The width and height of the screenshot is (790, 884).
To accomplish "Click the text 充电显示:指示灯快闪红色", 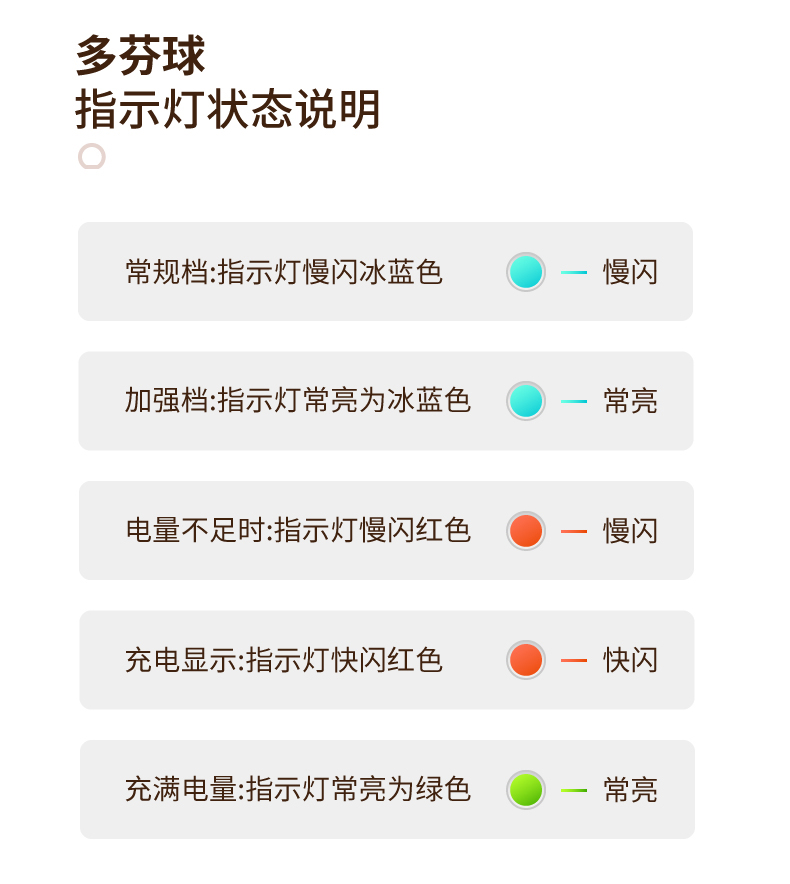I will click(284, 660).
